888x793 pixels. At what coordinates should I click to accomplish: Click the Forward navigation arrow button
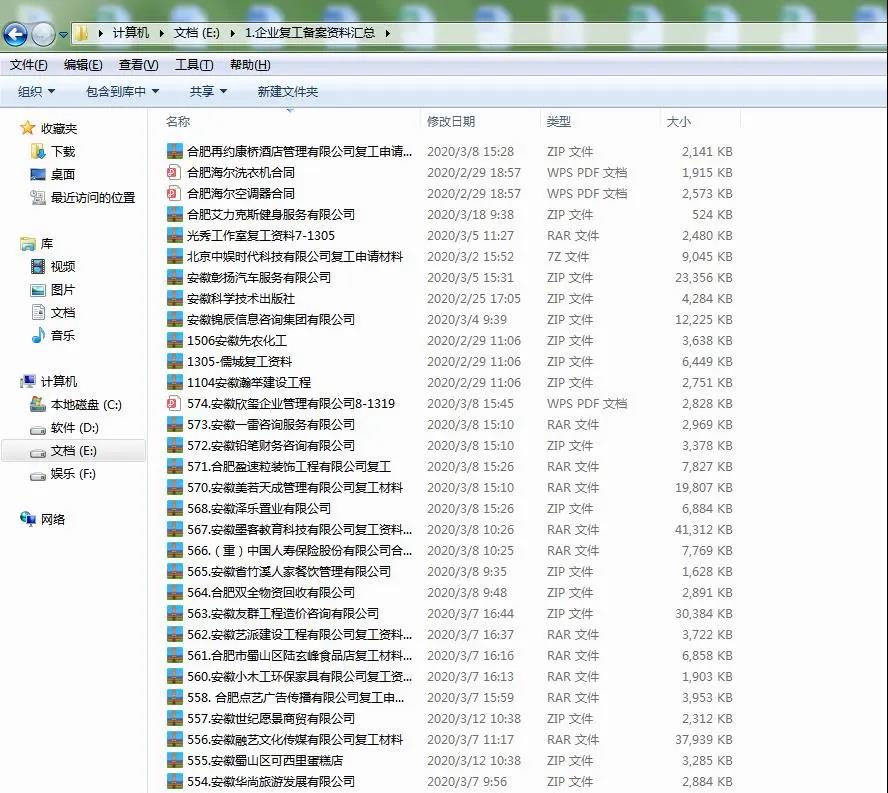[x=43, y=35]
